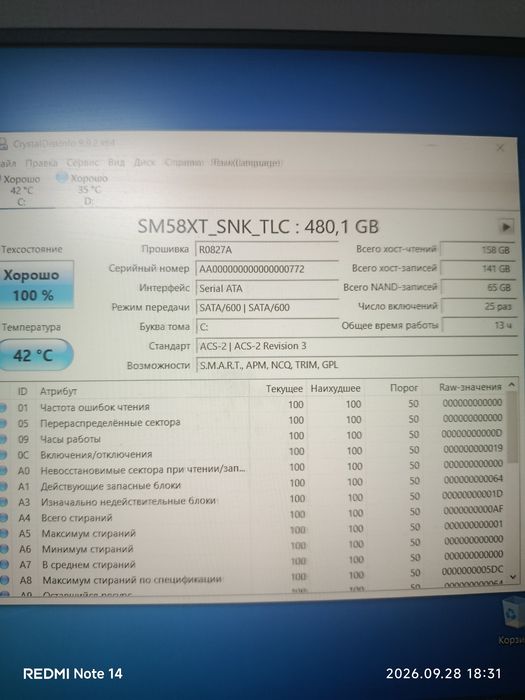This screenshot has width=525, height=700.
Task: Open the Диск menu
Action: pos(144,162)
